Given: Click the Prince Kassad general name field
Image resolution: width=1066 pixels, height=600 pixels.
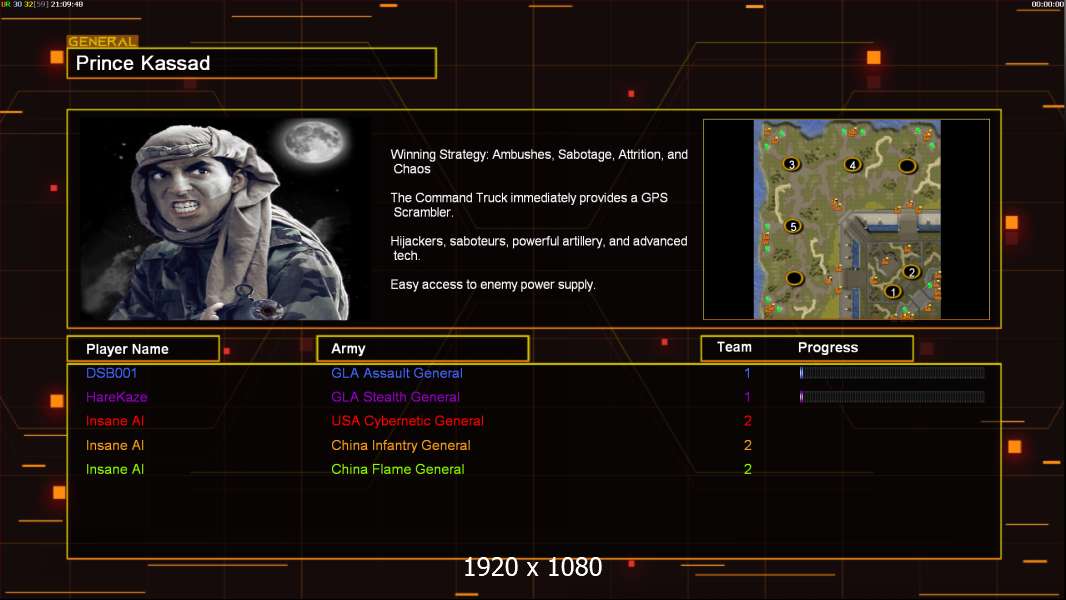Looking at the screenshot, I should [x=251, y=64].
